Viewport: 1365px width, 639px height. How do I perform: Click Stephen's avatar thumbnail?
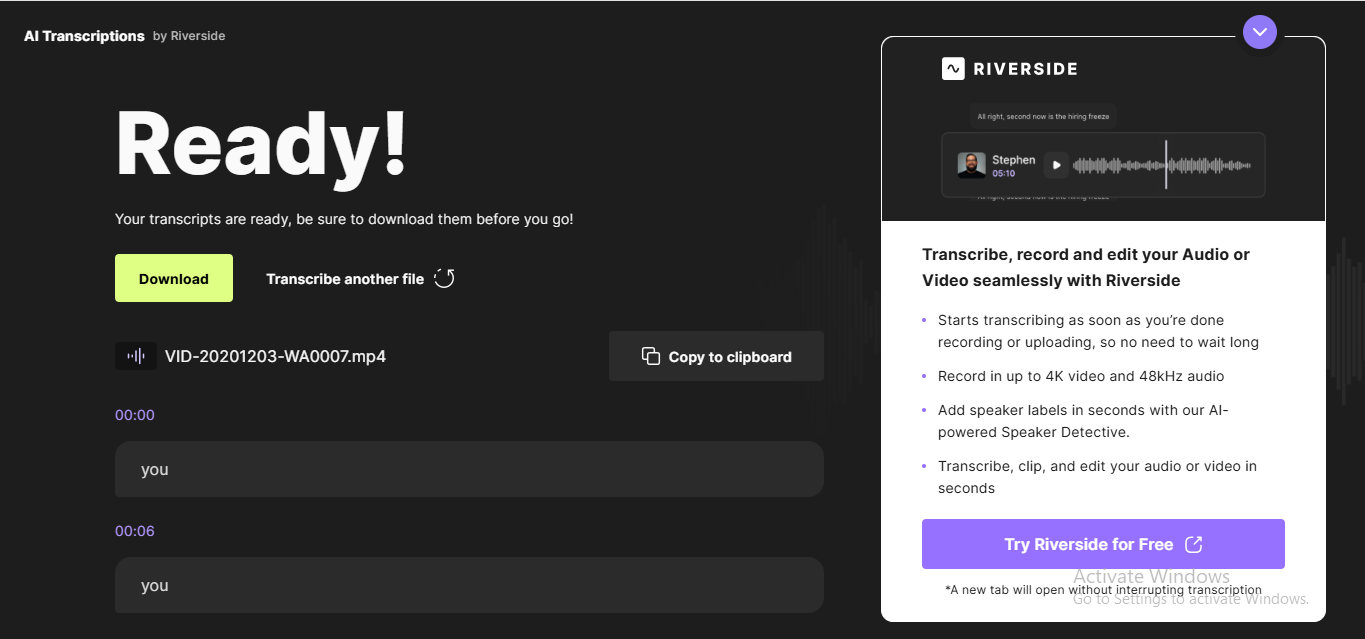pos(971,165)
